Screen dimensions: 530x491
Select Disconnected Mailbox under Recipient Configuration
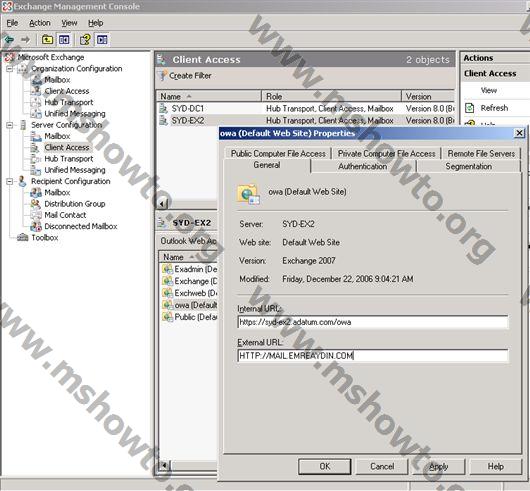(81, 226)
